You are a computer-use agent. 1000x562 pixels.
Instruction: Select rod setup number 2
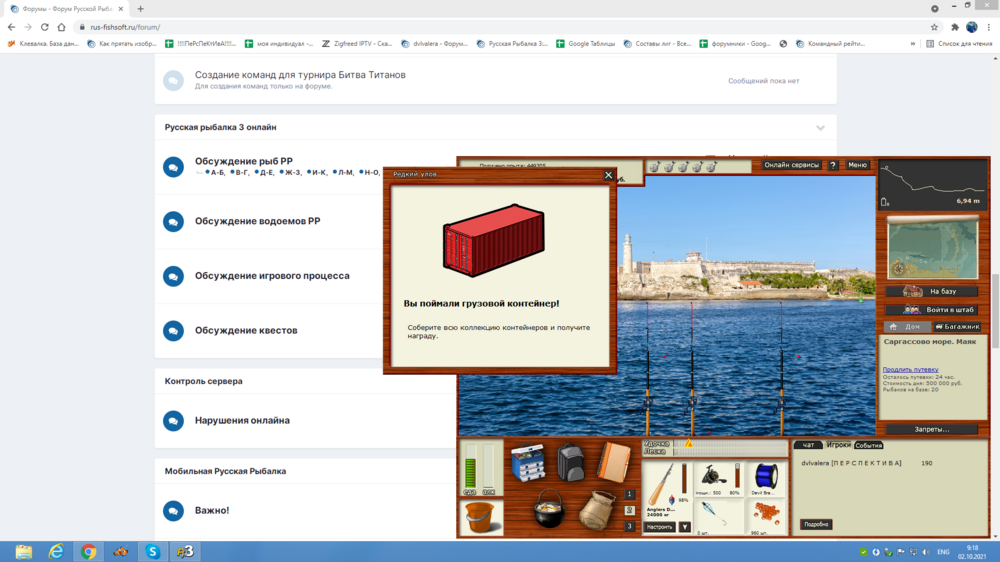(629, 510)
